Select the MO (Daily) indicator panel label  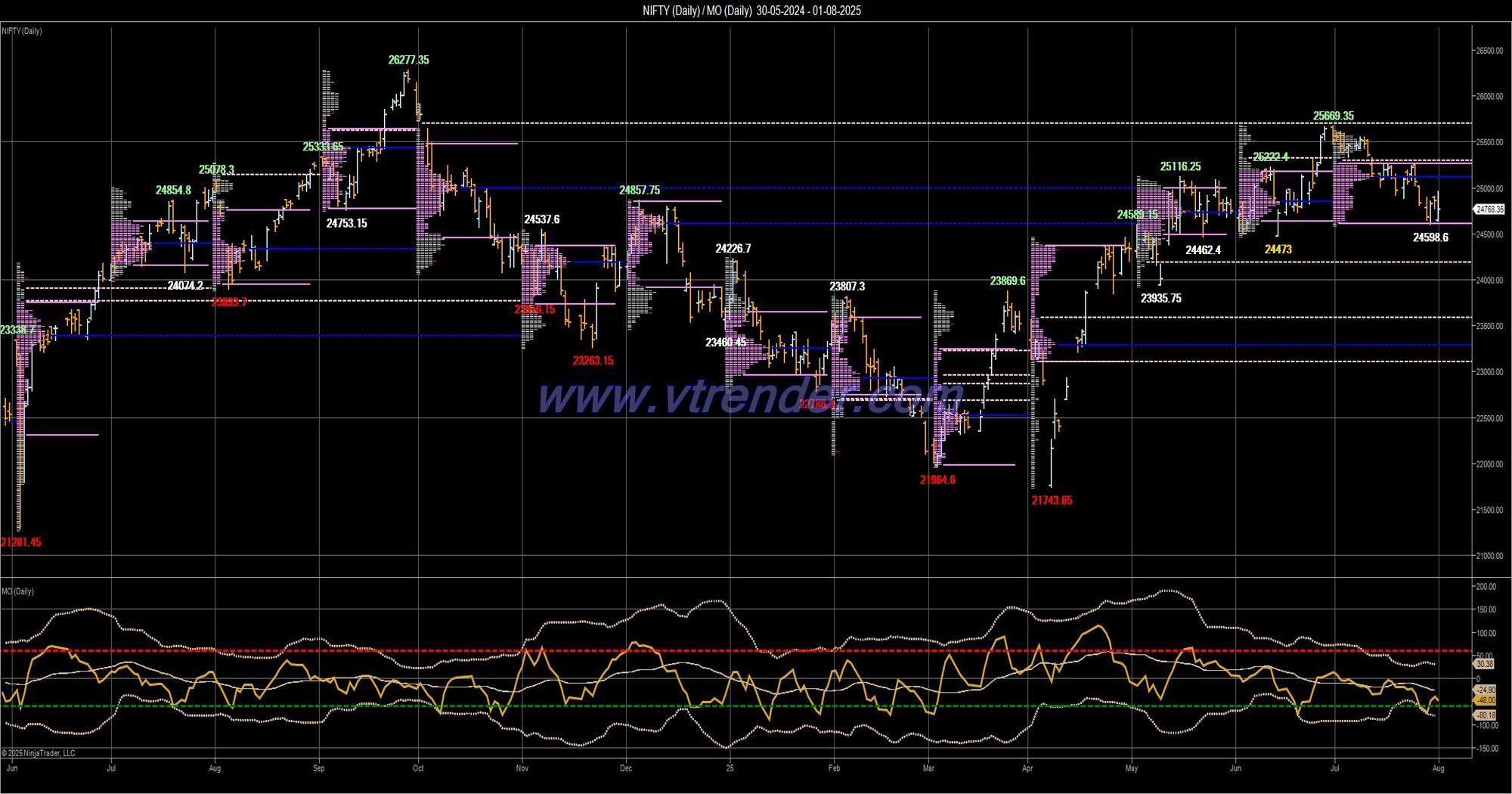click(17, 591)
